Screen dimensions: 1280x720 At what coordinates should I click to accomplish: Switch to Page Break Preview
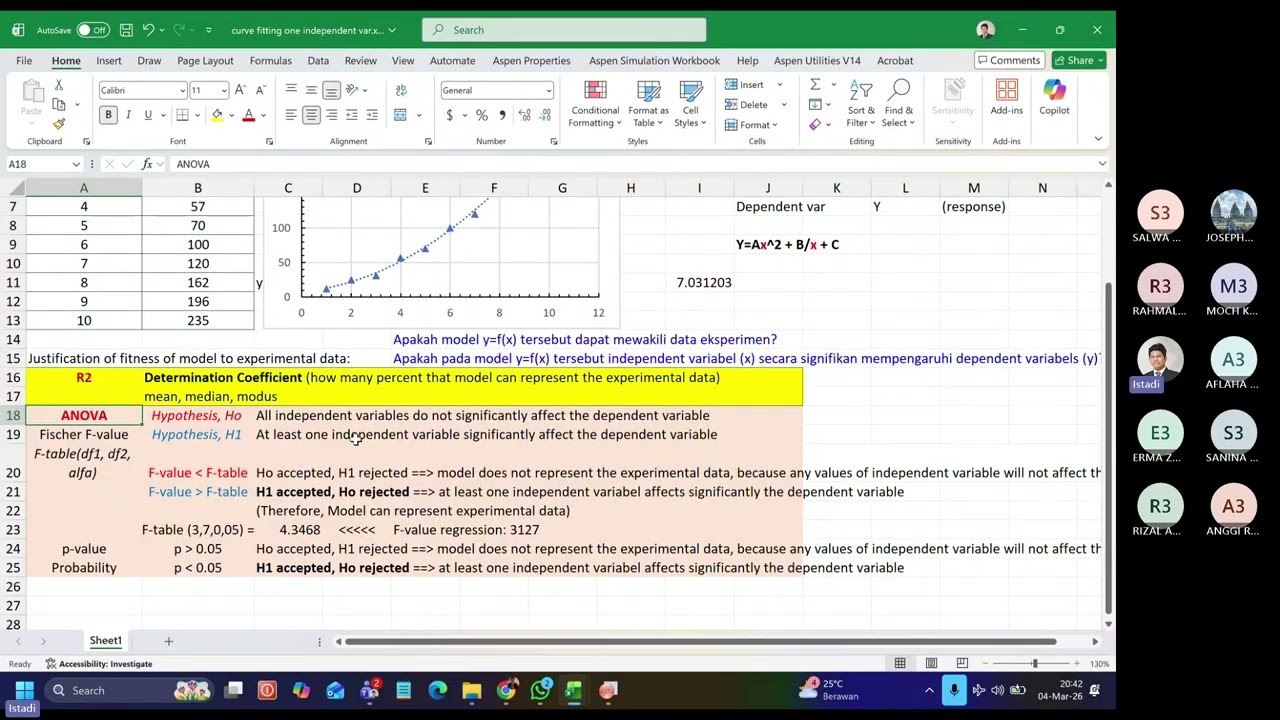(x=962, y=663)
